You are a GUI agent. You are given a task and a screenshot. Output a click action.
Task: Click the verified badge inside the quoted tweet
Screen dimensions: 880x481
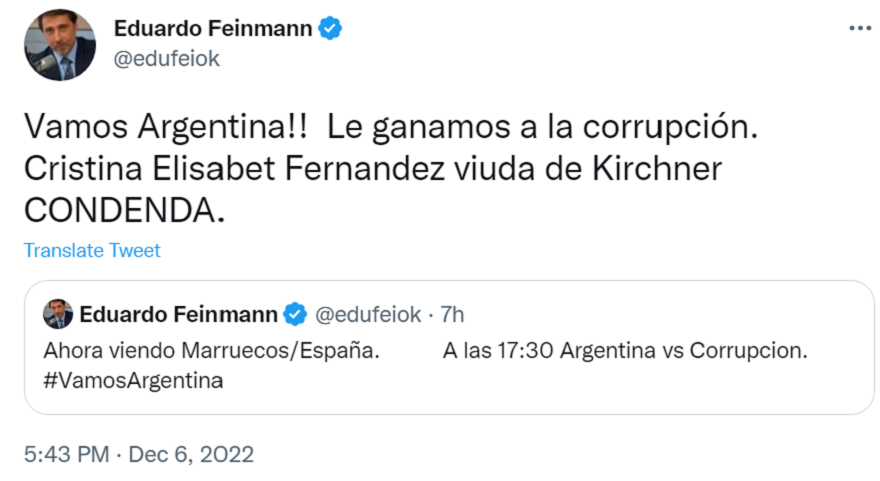[295, 315]
